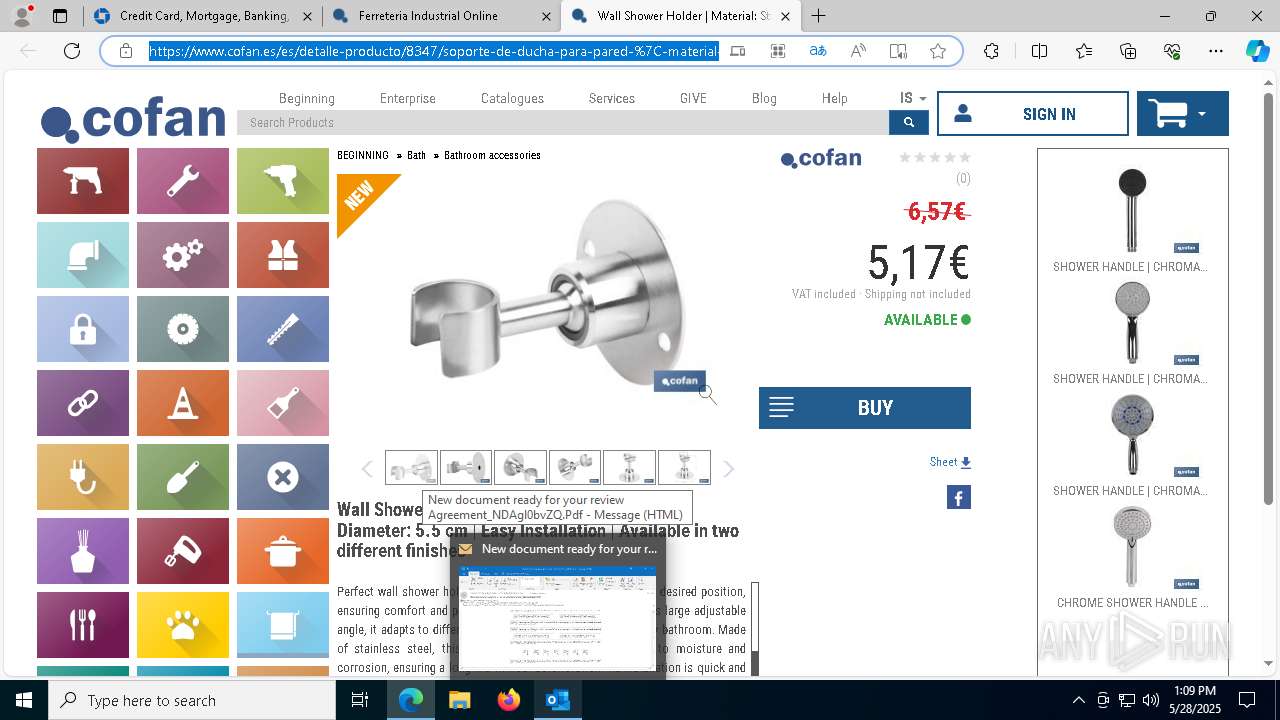Open the electrical plug category tile
This screenshot has width=1280, height=720.
coord(83,477)
